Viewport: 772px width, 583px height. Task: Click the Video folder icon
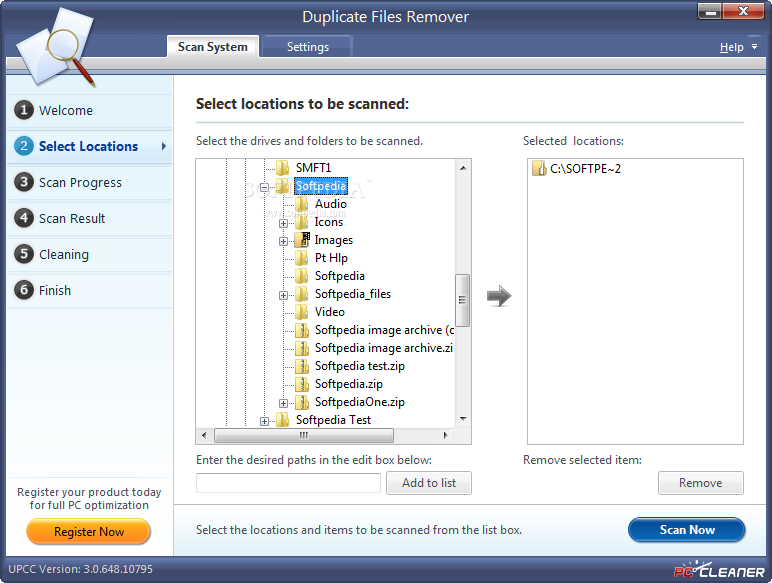coord(302,312)
